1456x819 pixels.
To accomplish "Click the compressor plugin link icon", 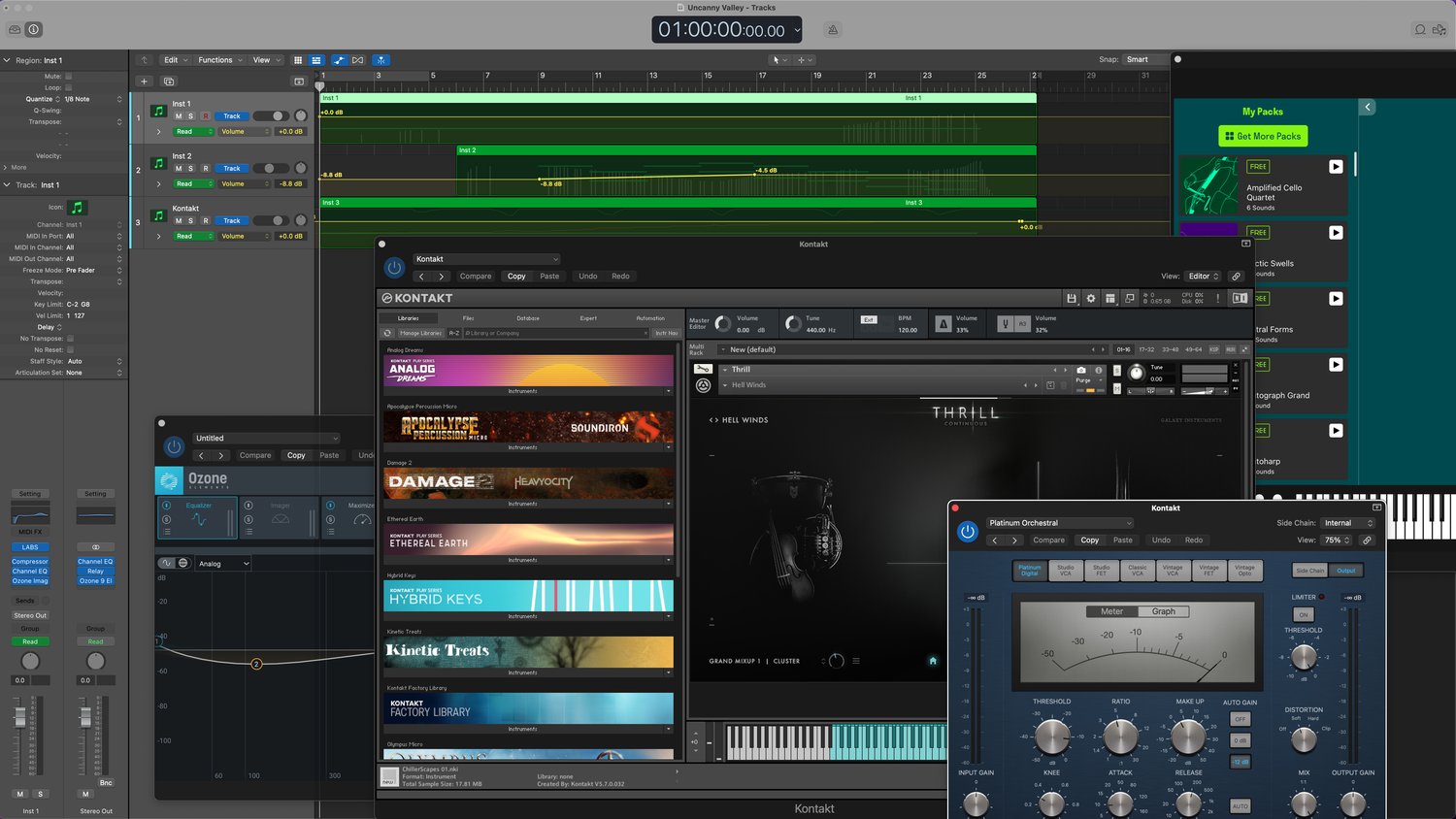I will [x=1367, y=541].
